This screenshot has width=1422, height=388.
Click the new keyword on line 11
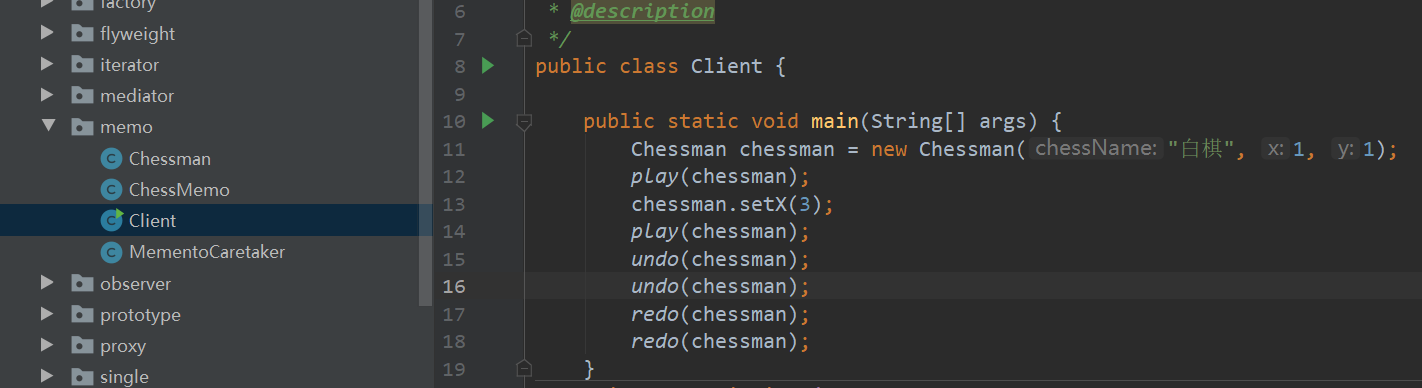click(x=889, y=149)
